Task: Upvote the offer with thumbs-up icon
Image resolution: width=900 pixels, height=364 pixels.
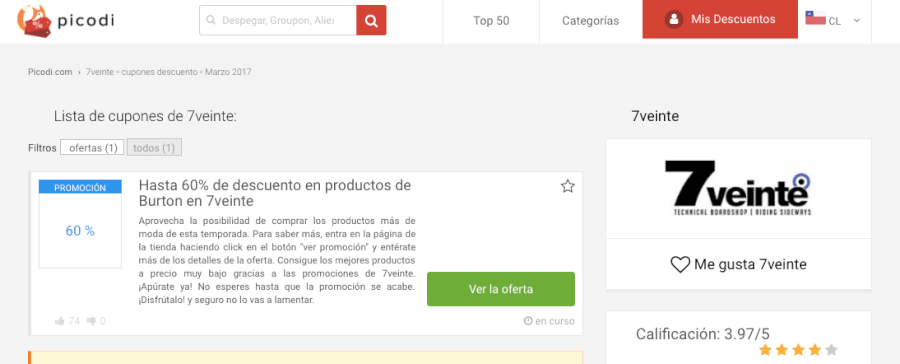Action: click(x=60, y=321)
